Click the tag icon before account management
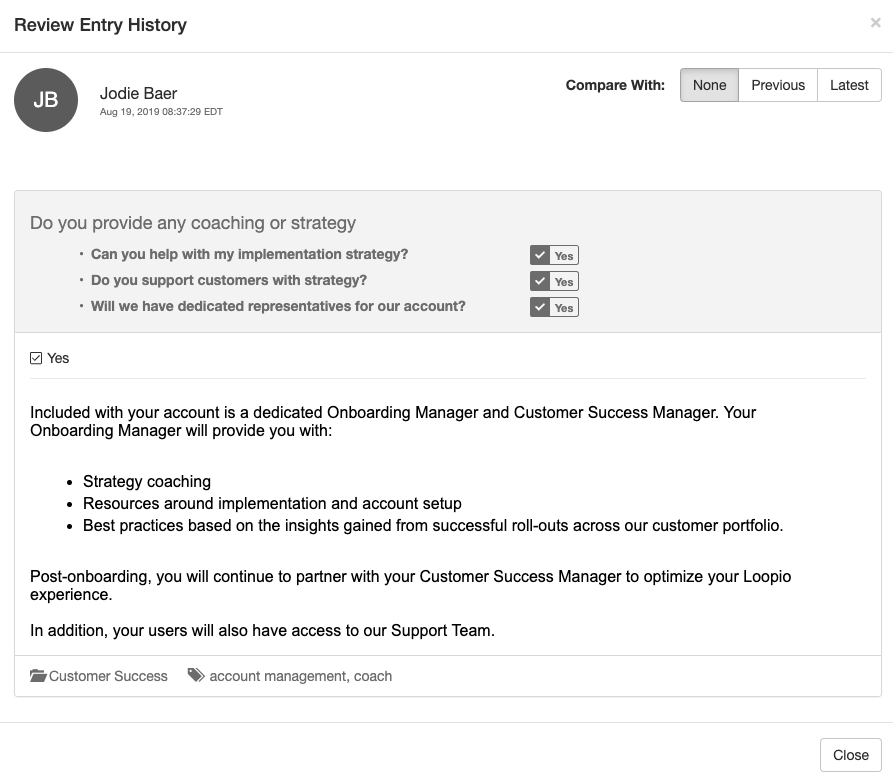 click(196, 676)
